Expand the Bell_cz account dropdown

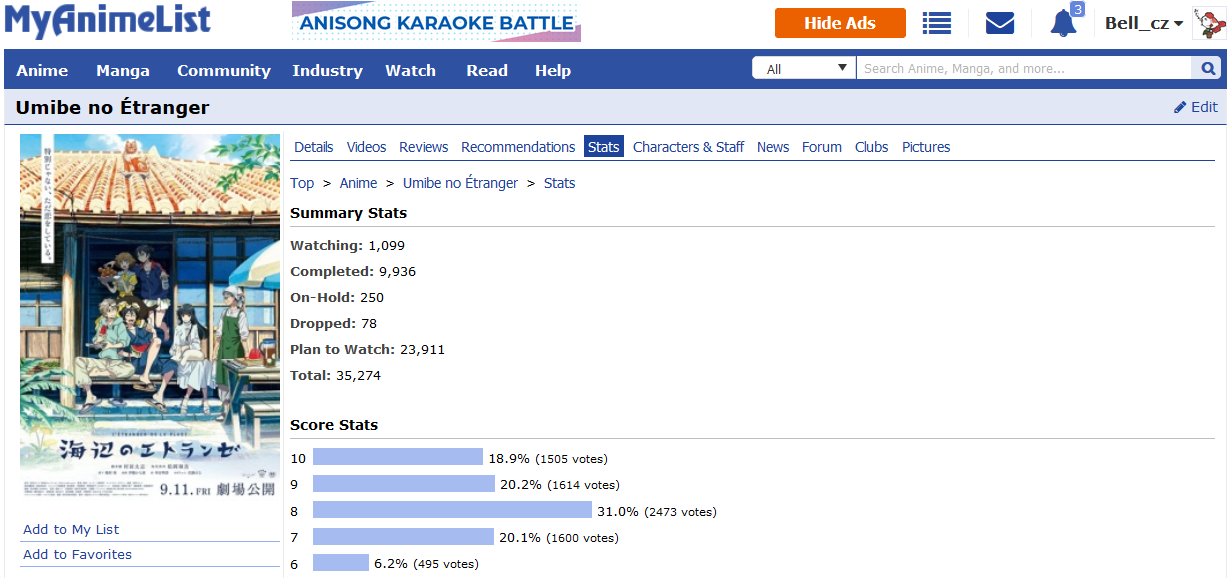point(1144,23)
